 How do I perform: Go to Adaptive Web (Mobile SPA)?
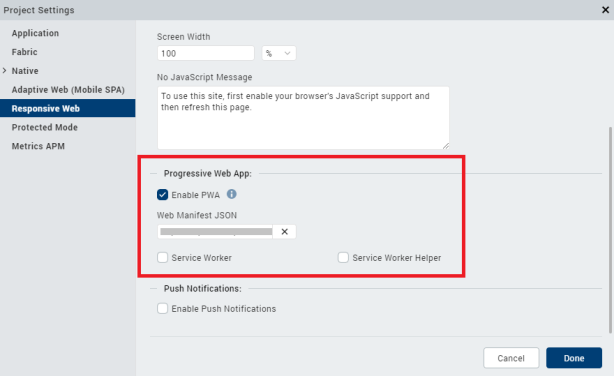click(68, 90)
